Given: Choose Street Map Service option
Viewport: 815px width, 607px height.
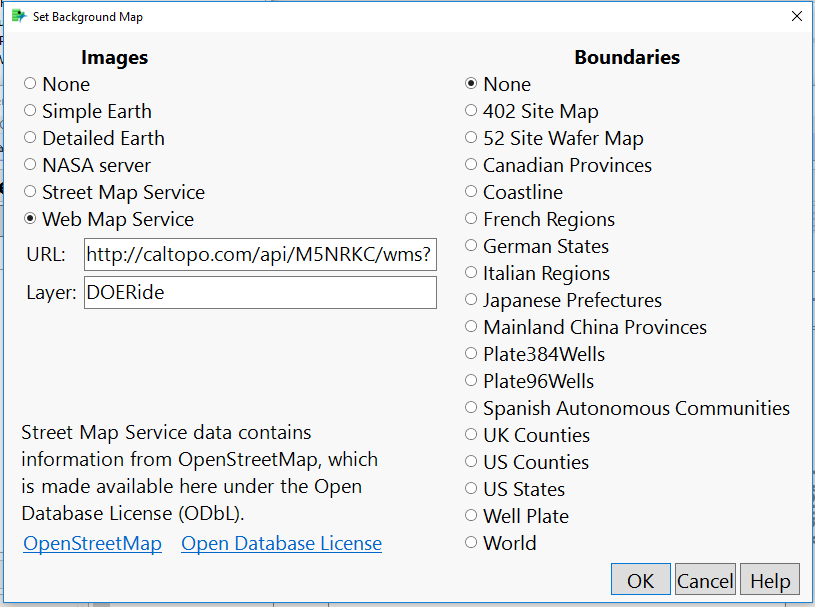Looking at the screenshot, I should (30, 192).
